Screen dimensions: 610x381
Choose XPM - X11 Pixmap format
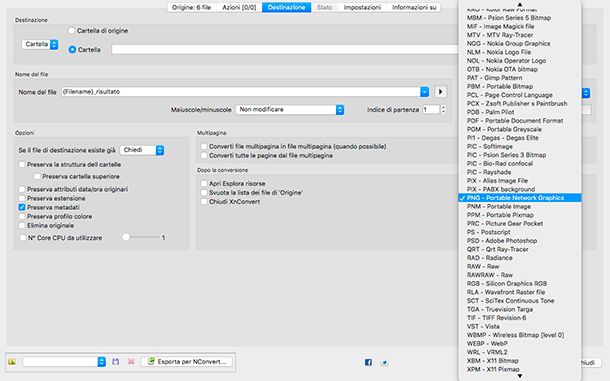(520, 369)
